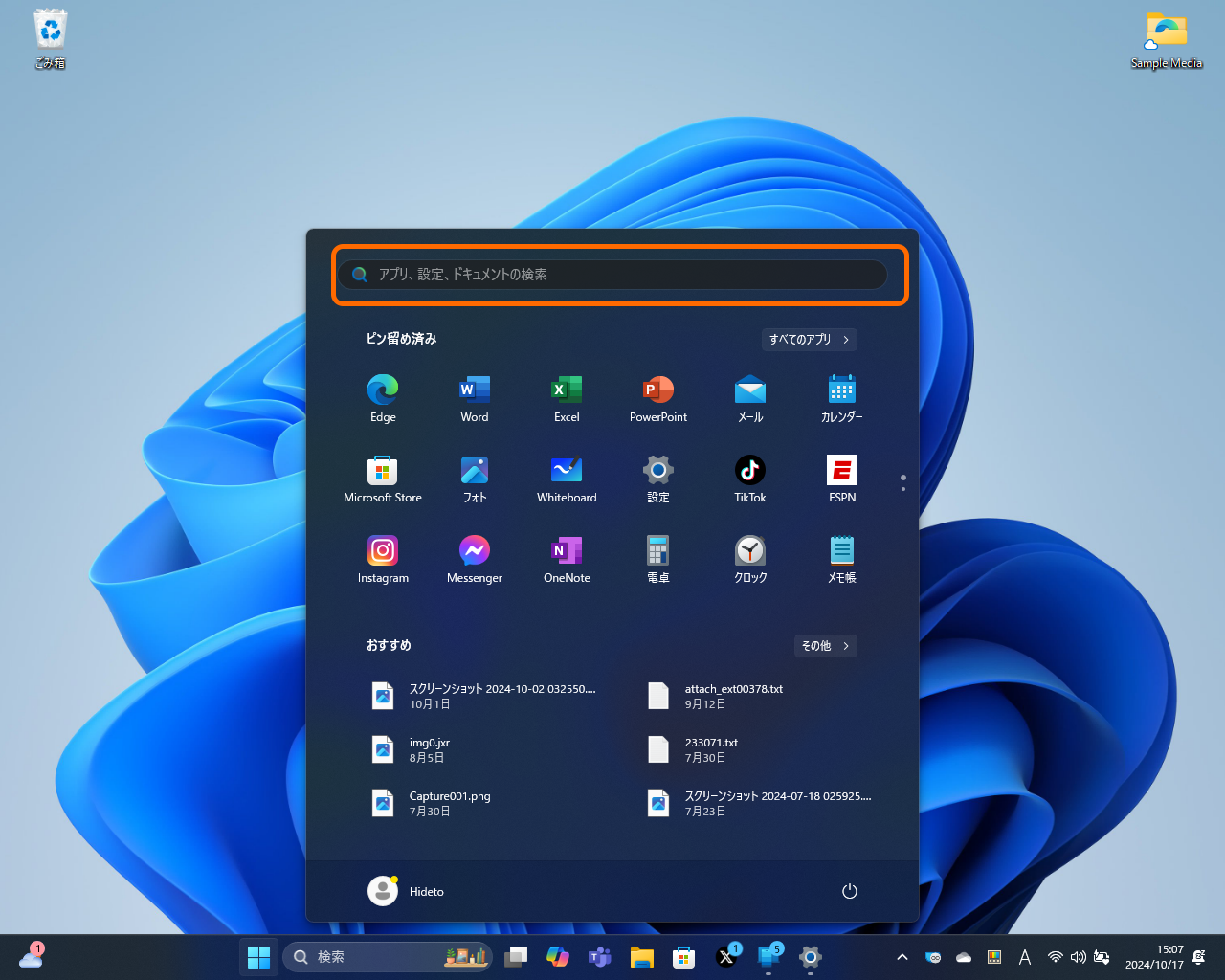Open スクリーンショット 2024-07-18 recommended file
Screen dimensions: 1225x980
762,803
